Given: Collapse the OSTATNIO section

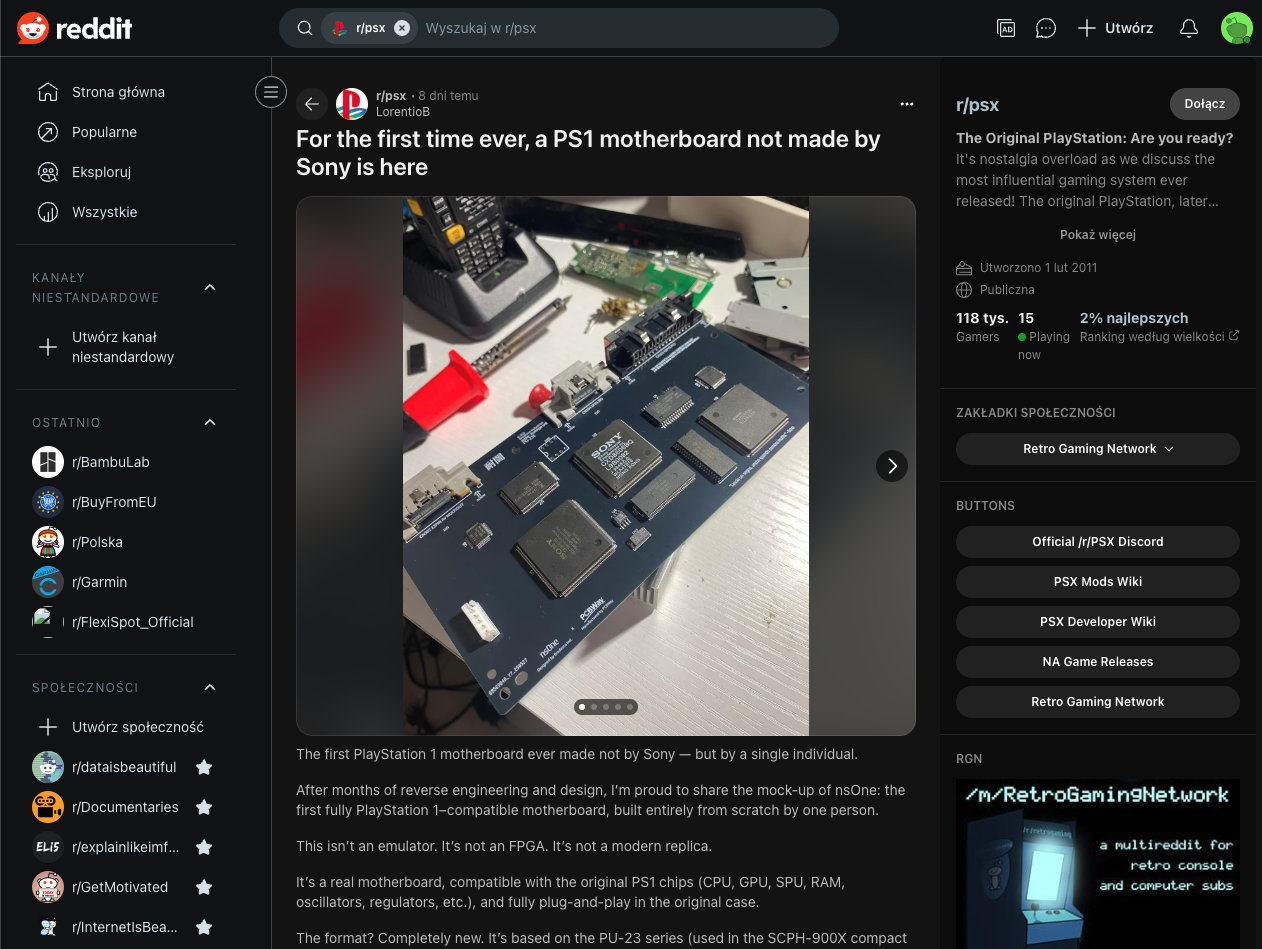Looking at the screenshot, I should coord(210,422).
